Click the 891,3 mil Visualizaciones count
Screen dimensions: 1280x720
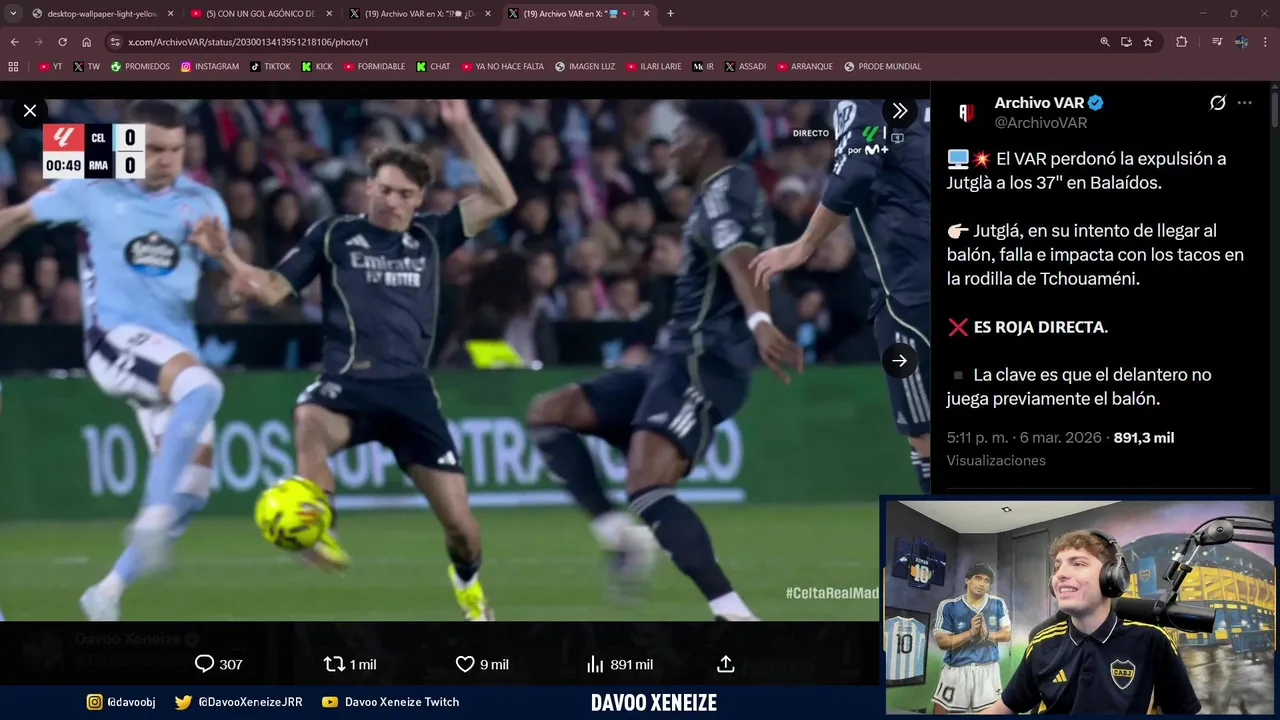(x=1060, y=449)
